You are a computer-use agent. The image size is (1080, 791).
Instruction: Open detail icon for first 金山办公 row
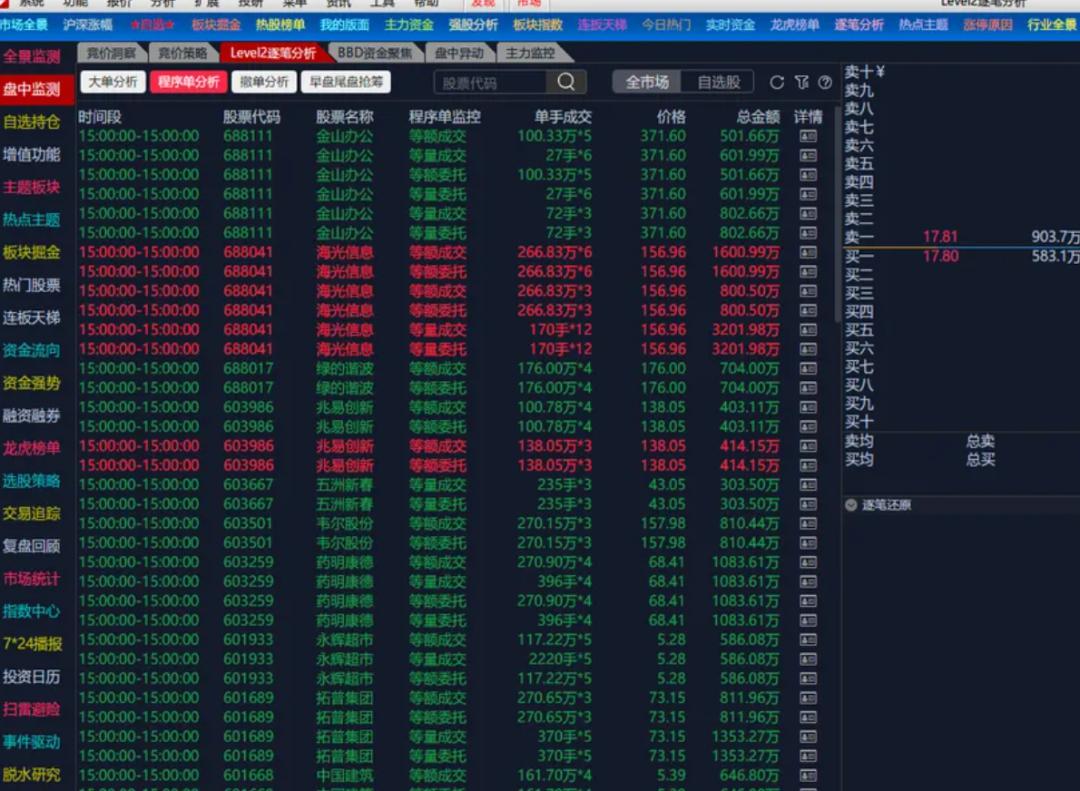click(x=808, y=136)
